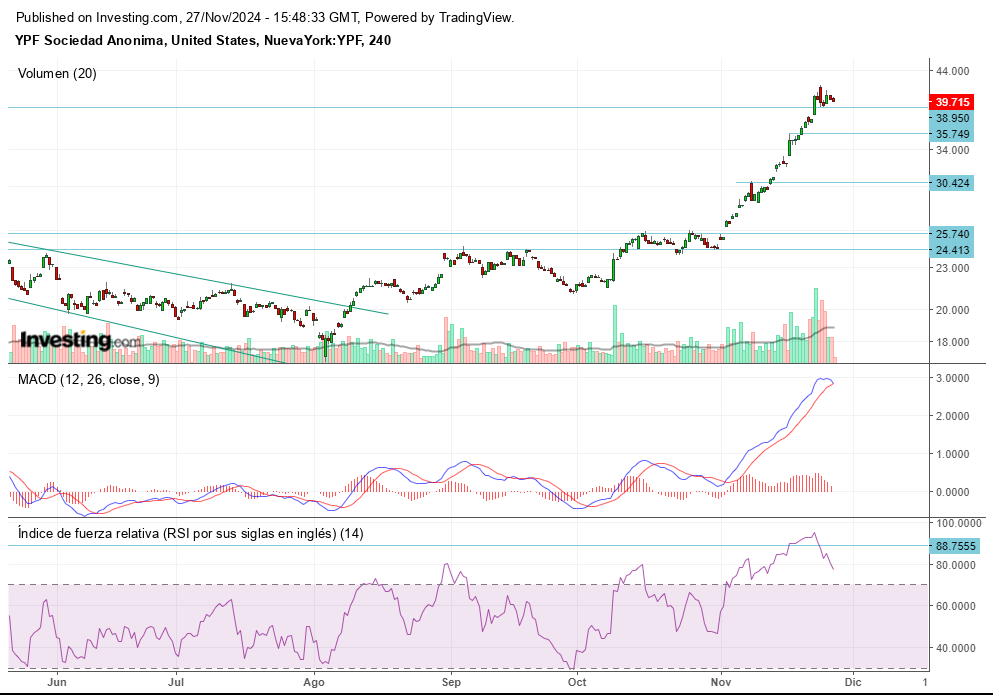This screenshot has width=993, height=695.
Task: Select the 23.000 price axis value
Action: coord(952,268)
